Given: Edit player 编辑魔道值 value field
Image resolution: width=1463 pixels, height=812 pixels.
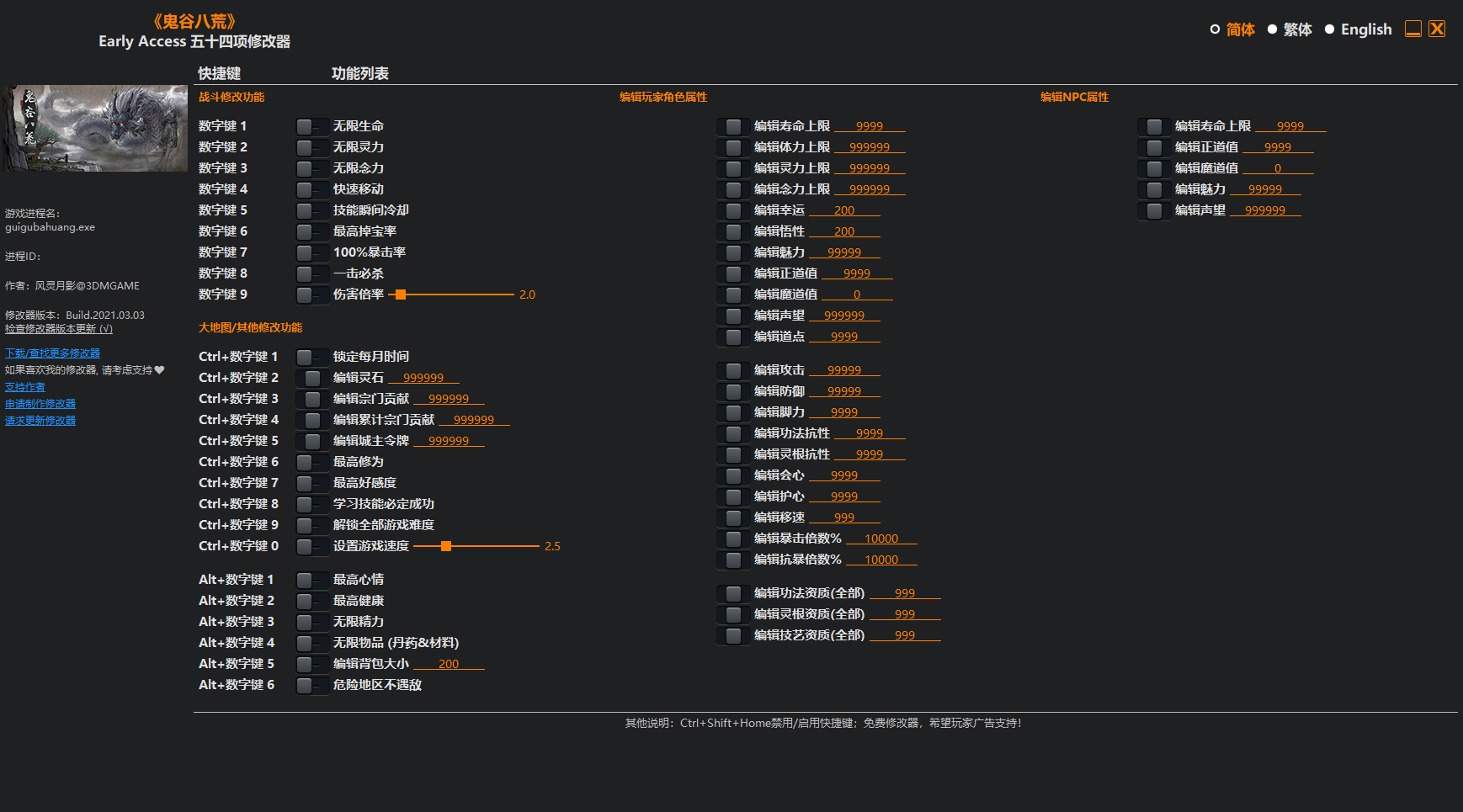Looking at the screenshot, I should tap(857, 295).
